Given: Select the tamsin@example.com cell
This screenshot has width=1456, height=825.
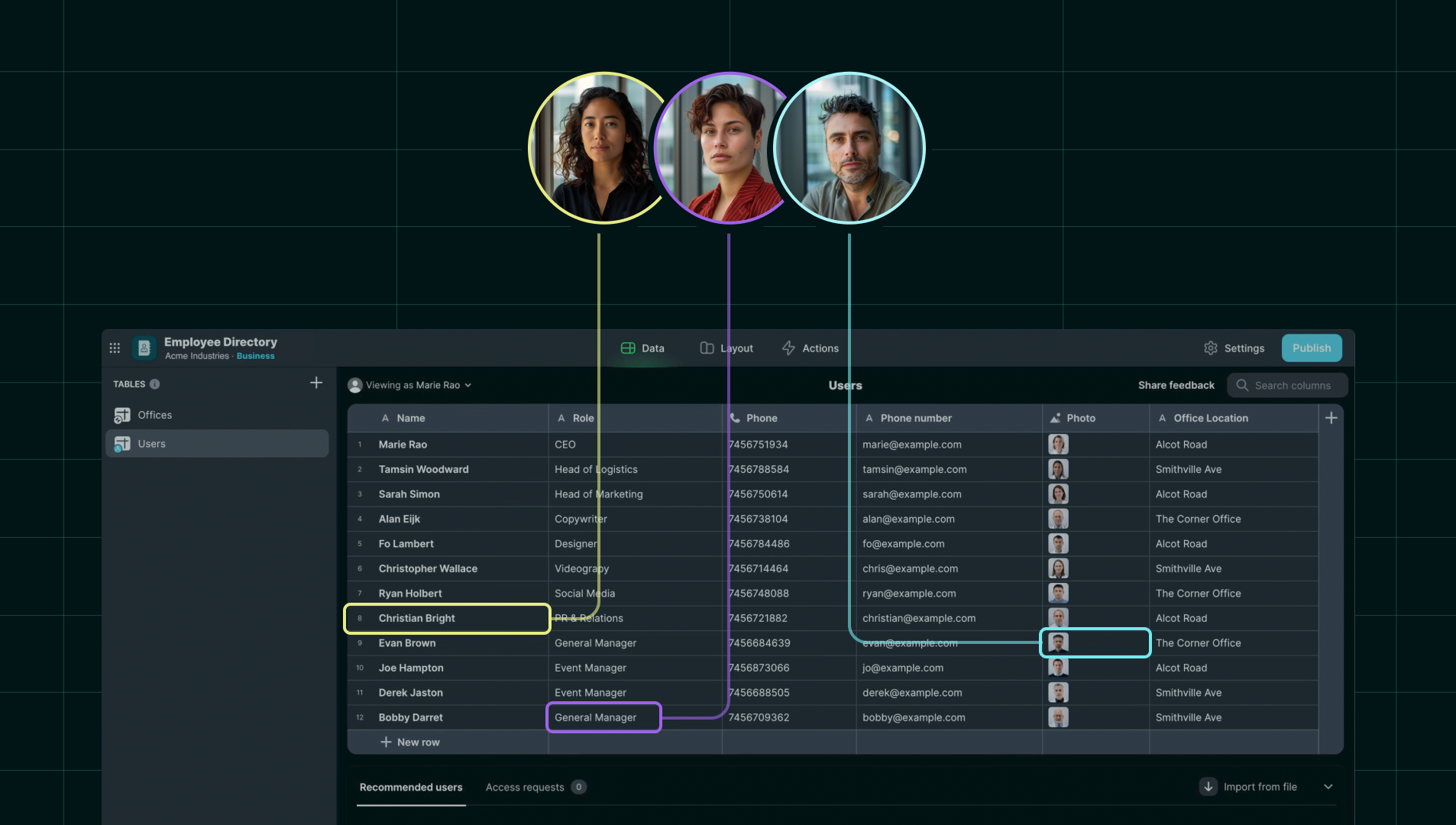Looking at the screenshot, I should pyautogui.click(x=950, y=469).
